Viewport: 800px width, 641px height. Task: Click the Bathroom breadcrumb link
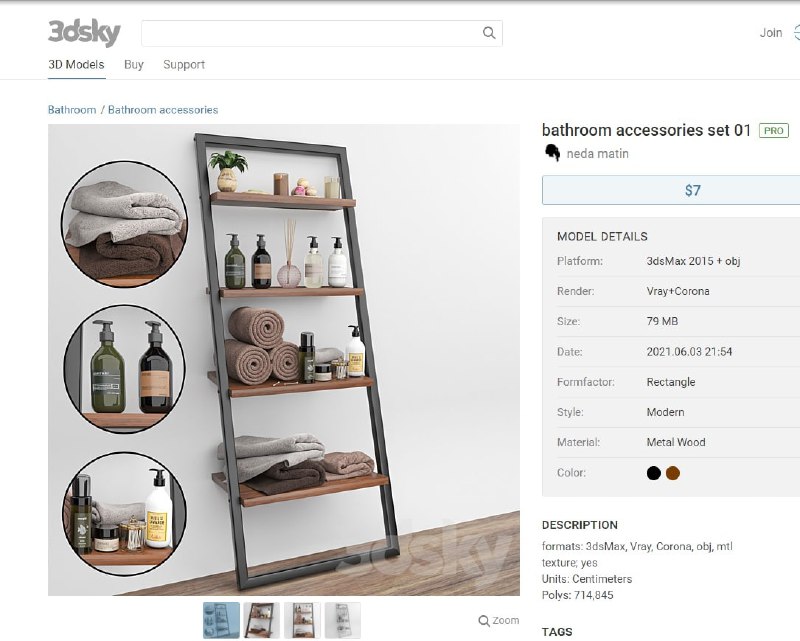(72, 110)
